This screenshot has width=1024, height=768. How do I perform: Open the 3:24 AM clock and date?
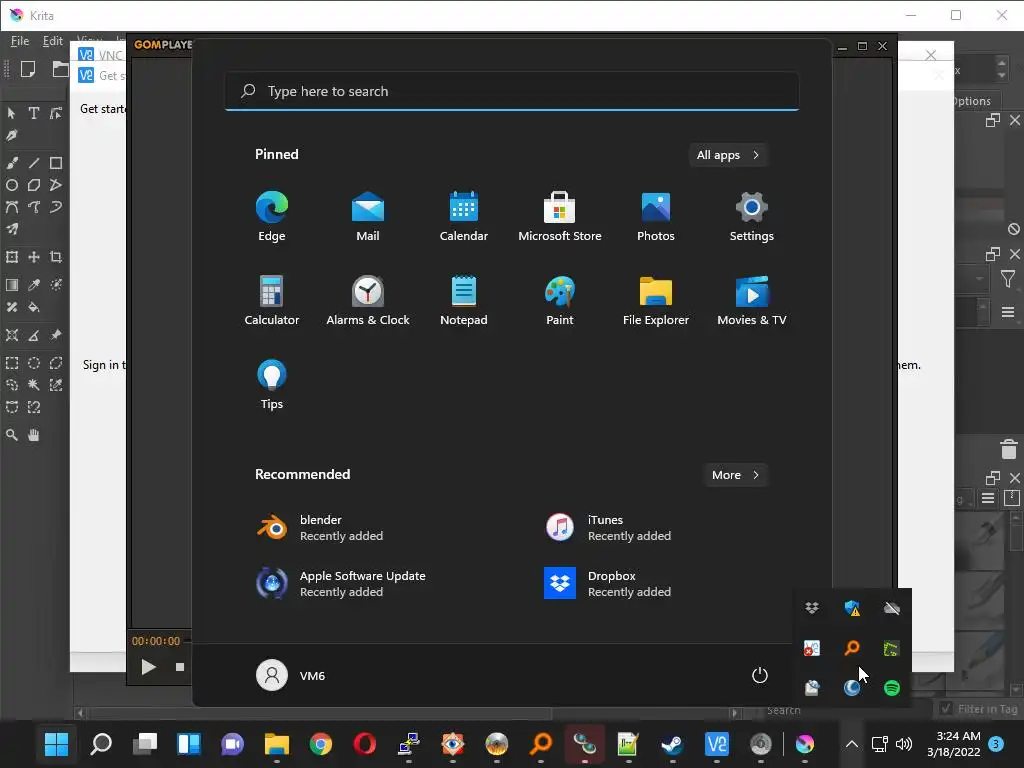click(x=954, y=744)
